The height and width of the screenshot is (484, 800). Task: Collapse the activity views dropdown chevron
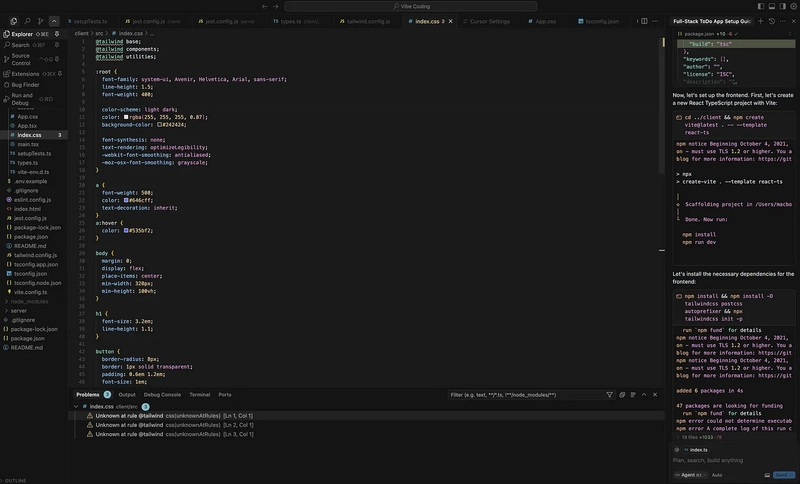54,21
